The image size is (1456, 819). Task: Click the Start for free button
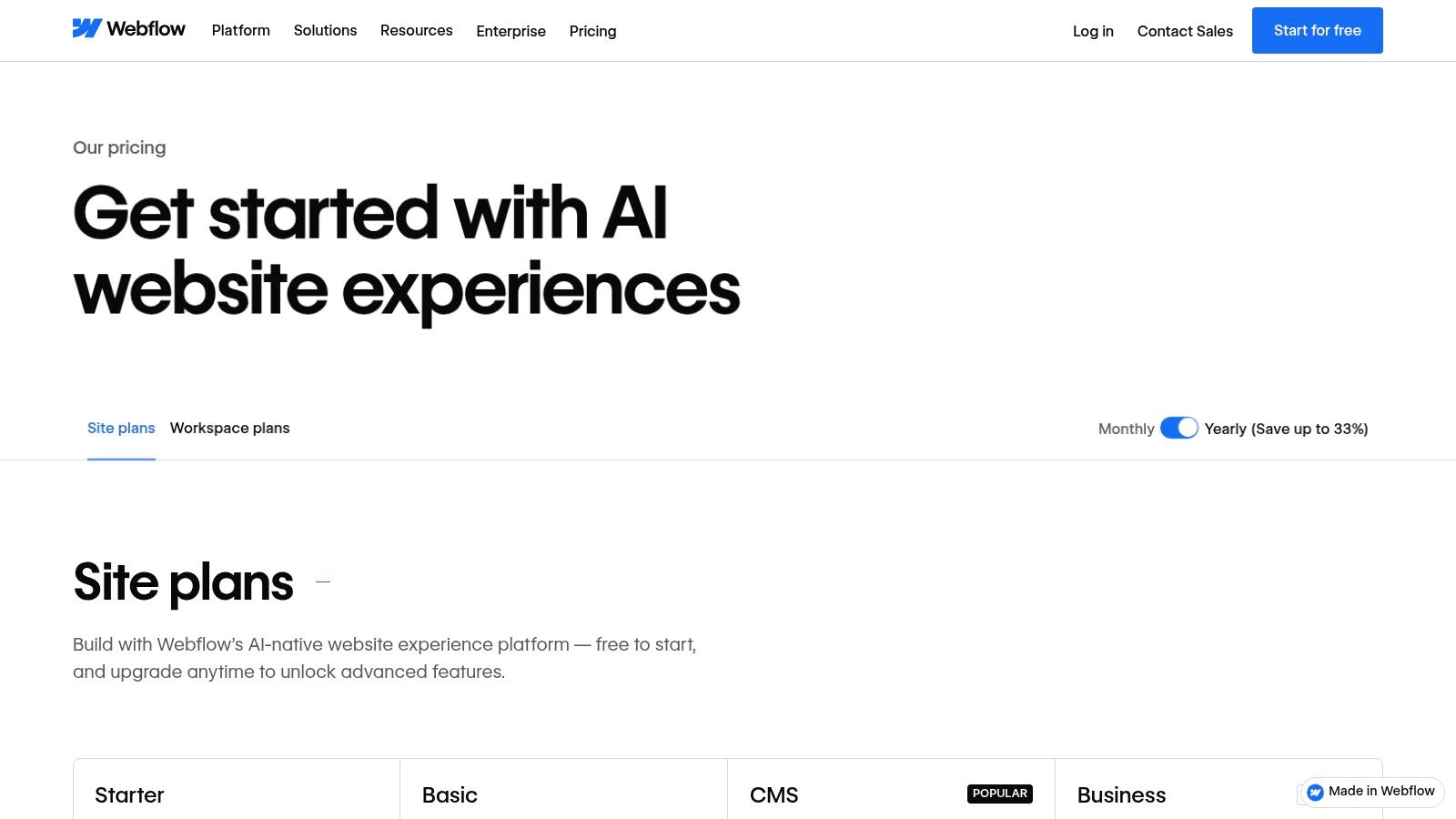tap(1317, 30)
